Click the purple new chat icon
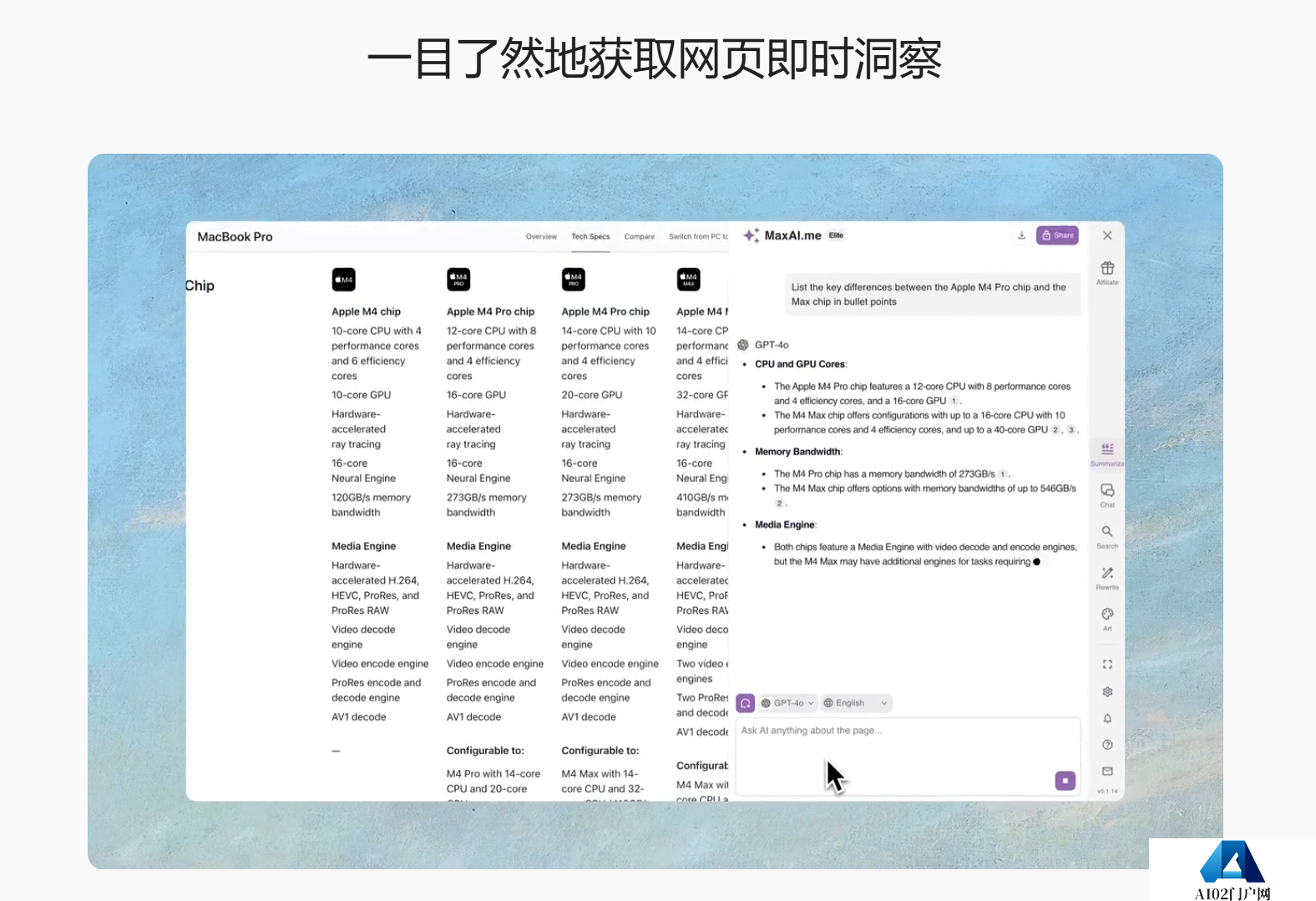 [746, 703]
